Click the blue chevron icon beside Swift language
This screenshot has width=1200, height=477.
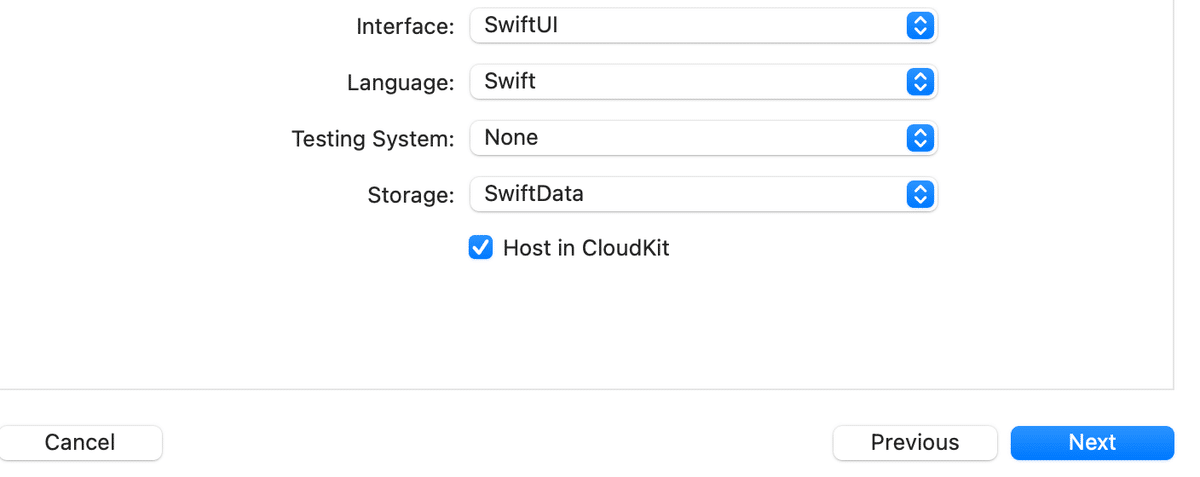(920, 82)
